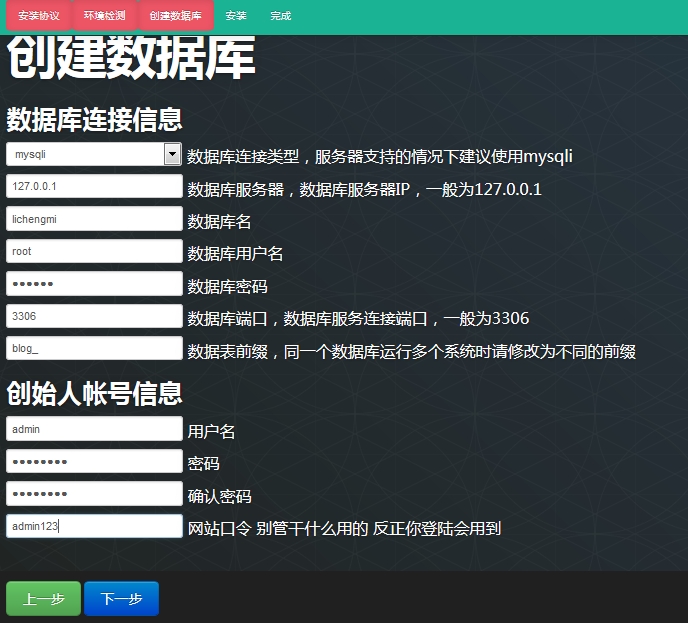
Task: Click the 数据库密码 password field
Action: (94, 284)
